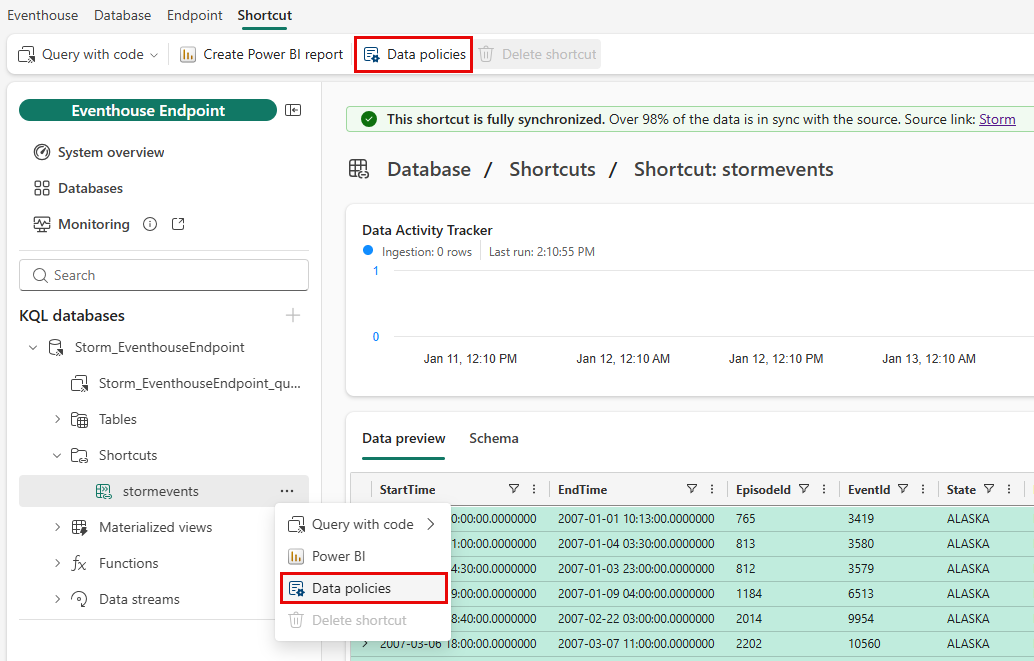Expand the Data streams node

pos(57,599)
